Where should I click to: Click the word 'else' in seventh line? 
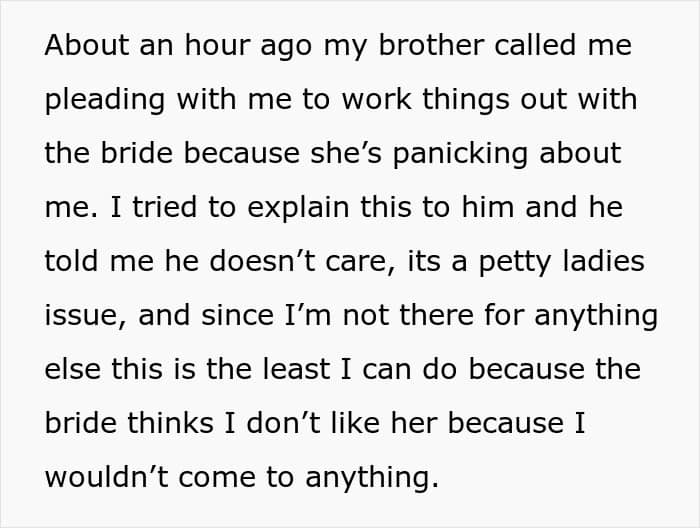[72, 369]
